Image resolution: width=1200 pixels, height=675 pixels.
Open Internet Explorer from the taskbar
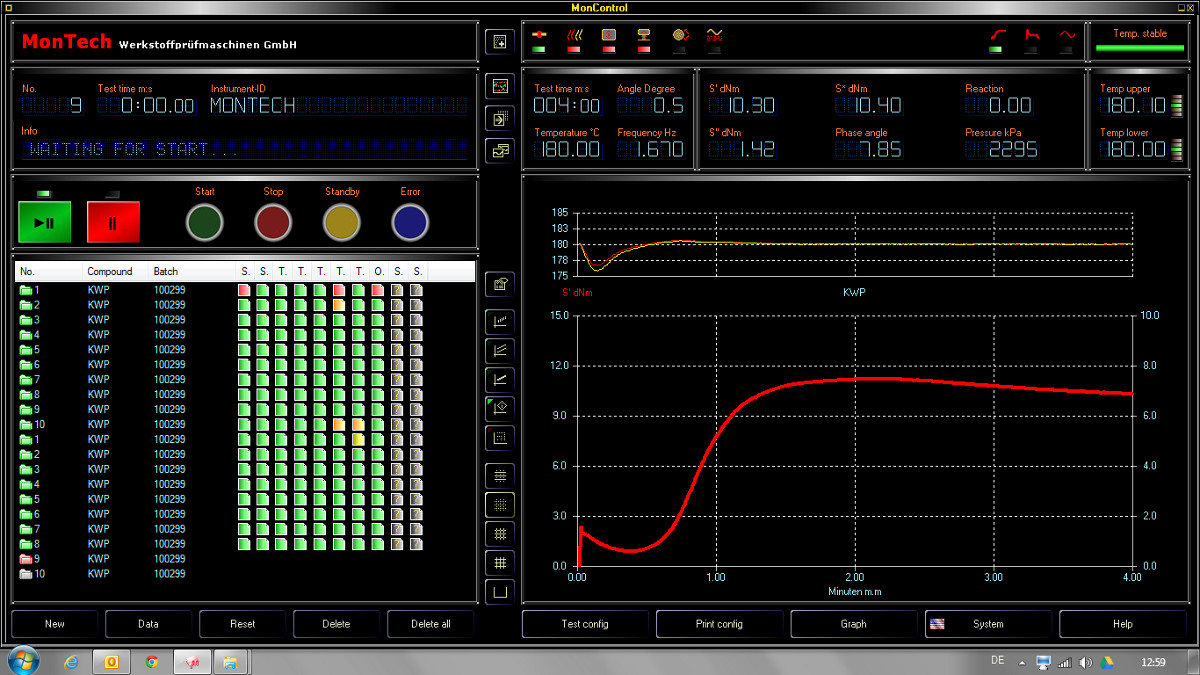pyautogui.click(x=71, y=661)
